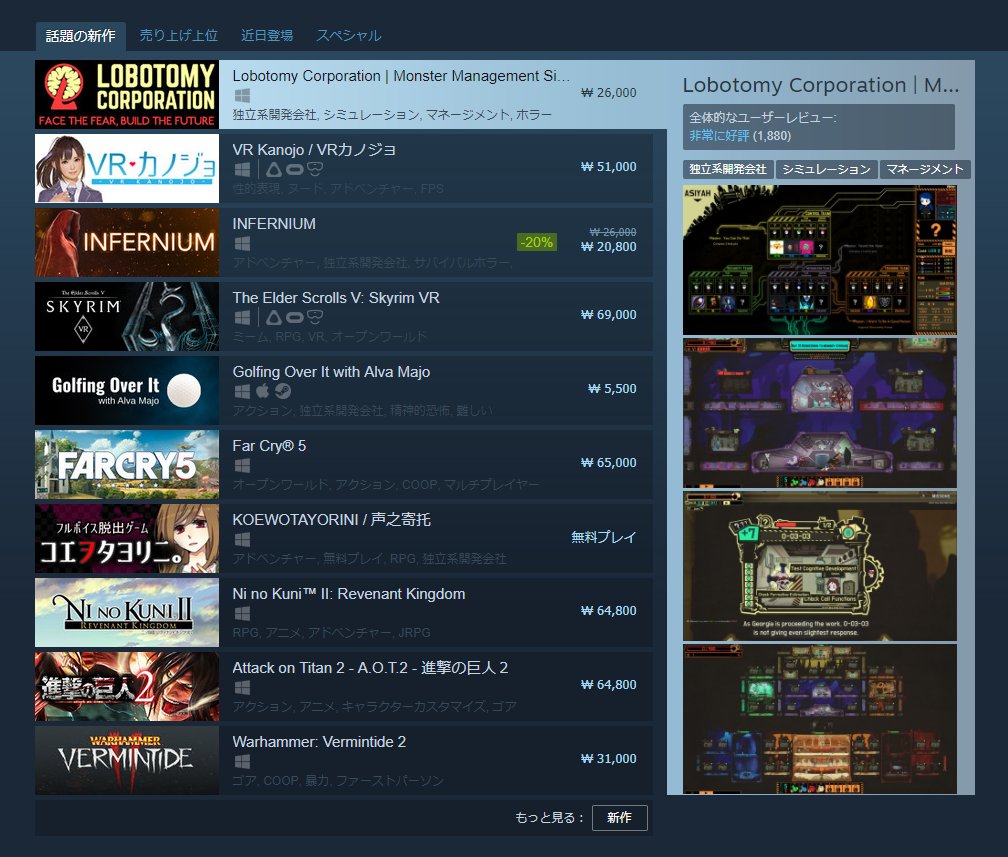Click Windows Mixed Reality icon on VR Kanojo row
Image resolution: width=1008 pixels, height=857 pixels.
(314, 170)
